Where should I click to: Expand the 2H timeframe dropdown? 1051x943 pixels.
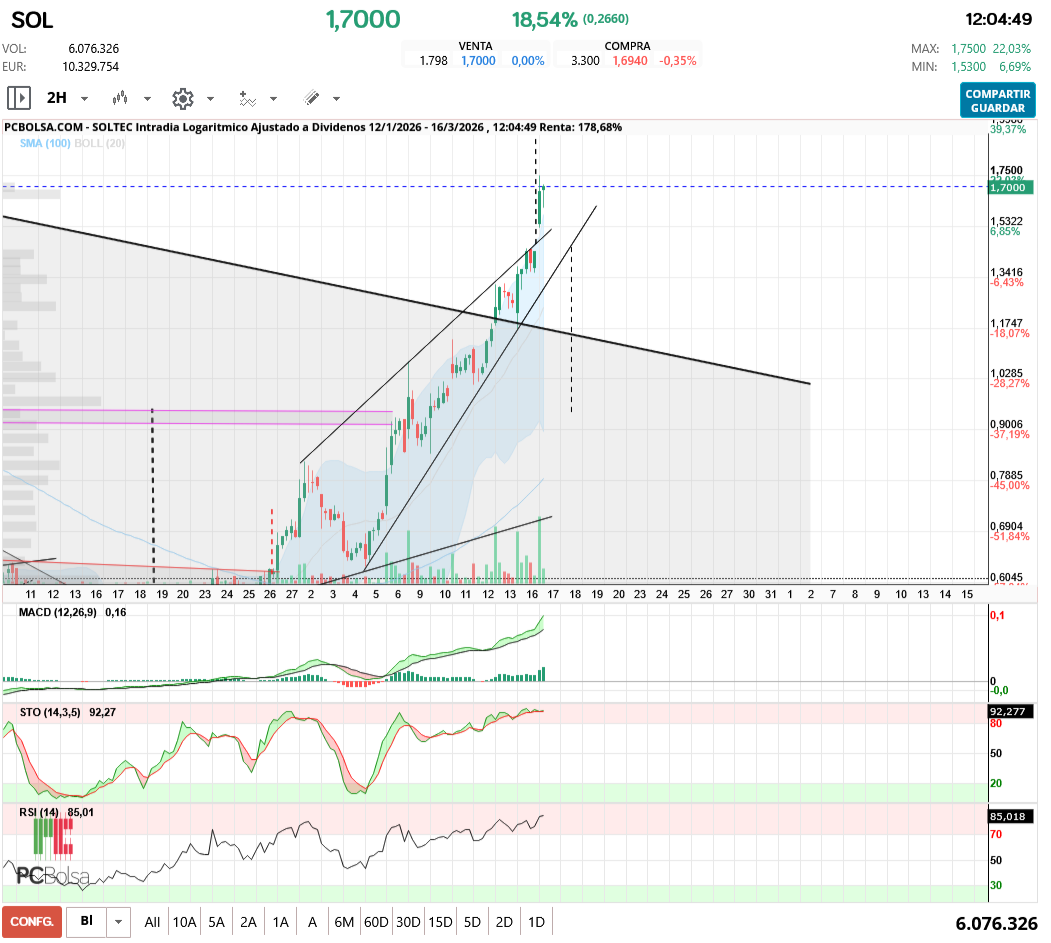(84, 99)
